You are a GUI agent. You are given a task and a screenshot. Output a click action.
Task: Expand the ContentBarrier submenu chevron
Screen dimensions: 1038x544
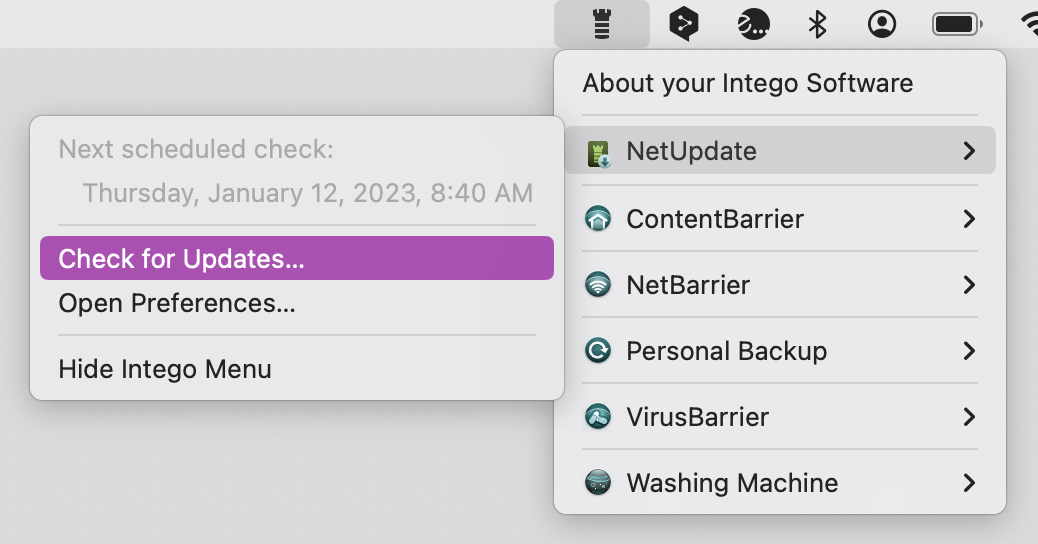(969, 218)
